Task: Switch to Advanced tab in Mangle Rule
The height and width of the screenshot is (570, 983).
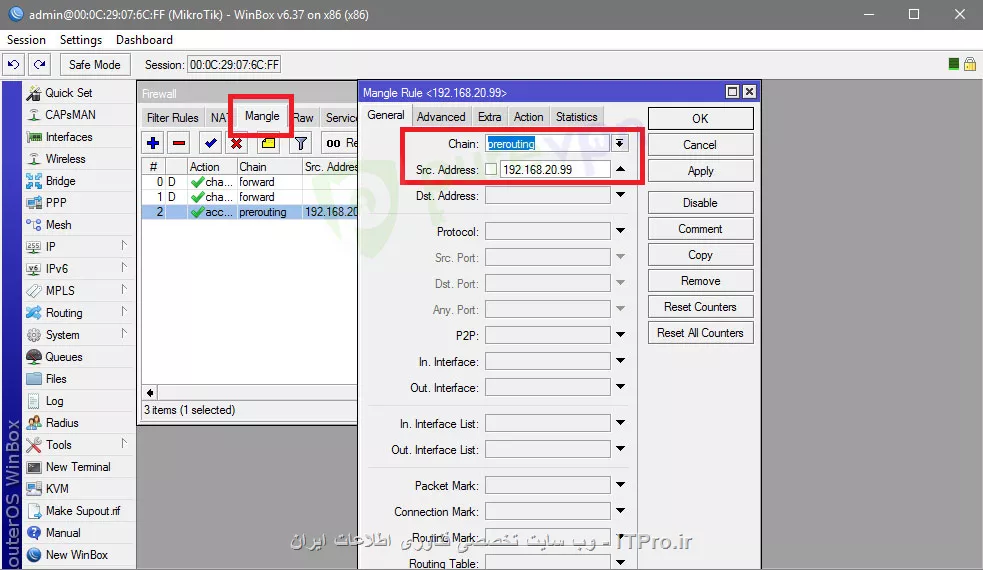Action: (x=441, y=117)
